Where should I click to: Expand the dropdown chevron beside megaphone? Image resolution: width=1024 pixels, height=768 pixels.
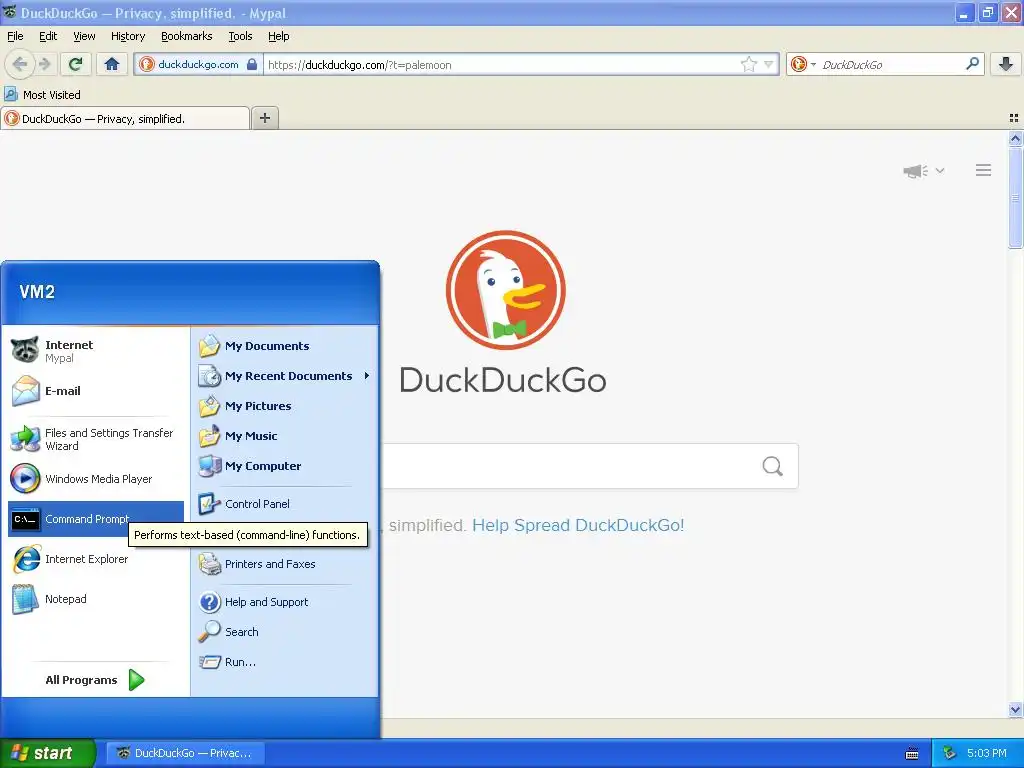point(940,170)
